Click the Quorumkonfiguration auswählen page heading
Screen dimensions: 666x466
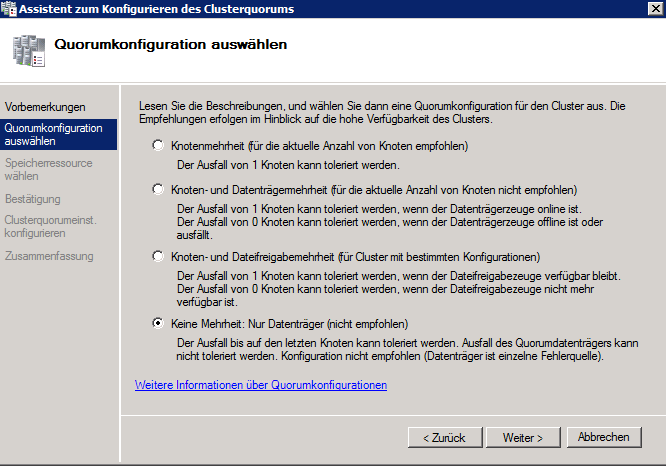pos(171,44)
